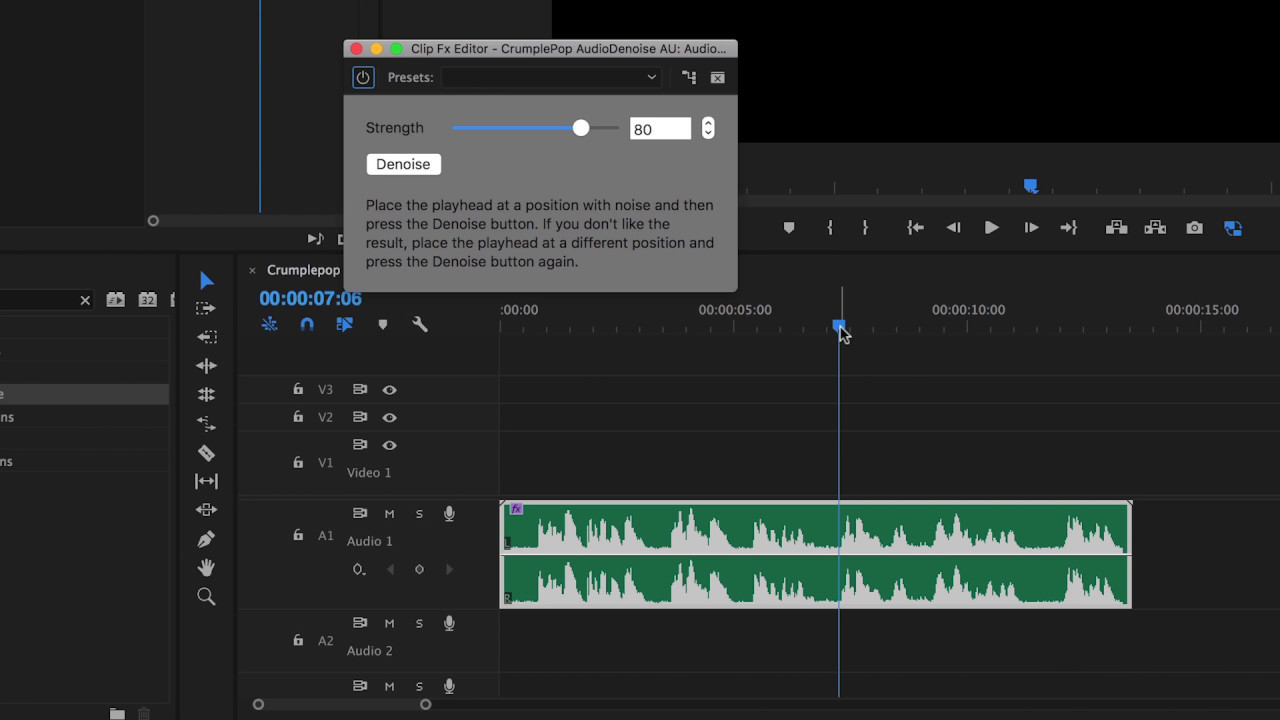The image size is (1280, 720).
Task: Open Audio 1 show keyframes menu
Action: tap(359, 569)
